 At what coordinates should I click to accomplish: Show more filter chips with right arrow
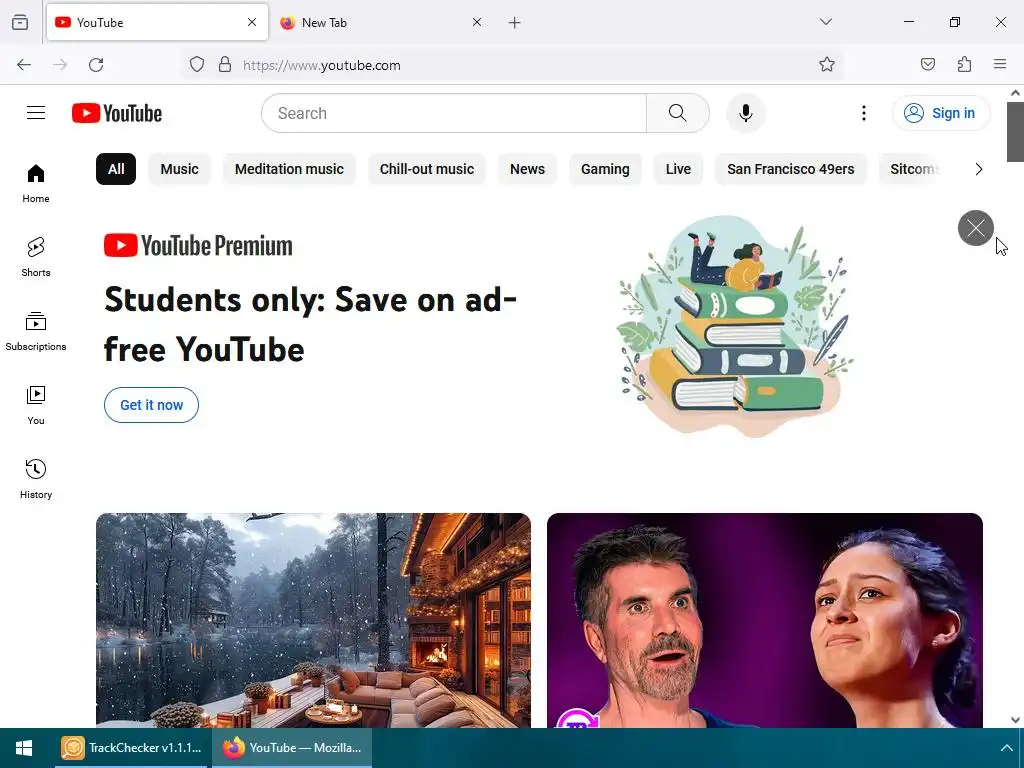coord(978,169)
